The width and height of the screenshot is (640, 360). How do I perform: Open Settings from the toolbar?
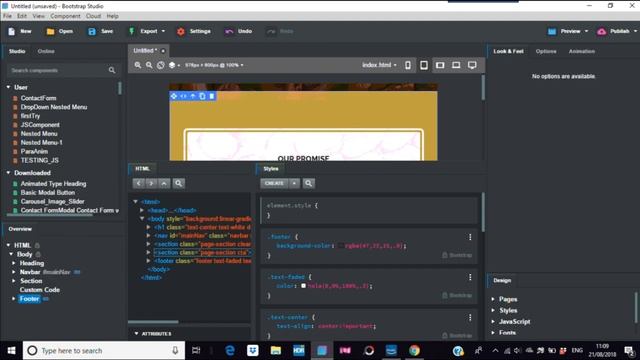(194, 31)
